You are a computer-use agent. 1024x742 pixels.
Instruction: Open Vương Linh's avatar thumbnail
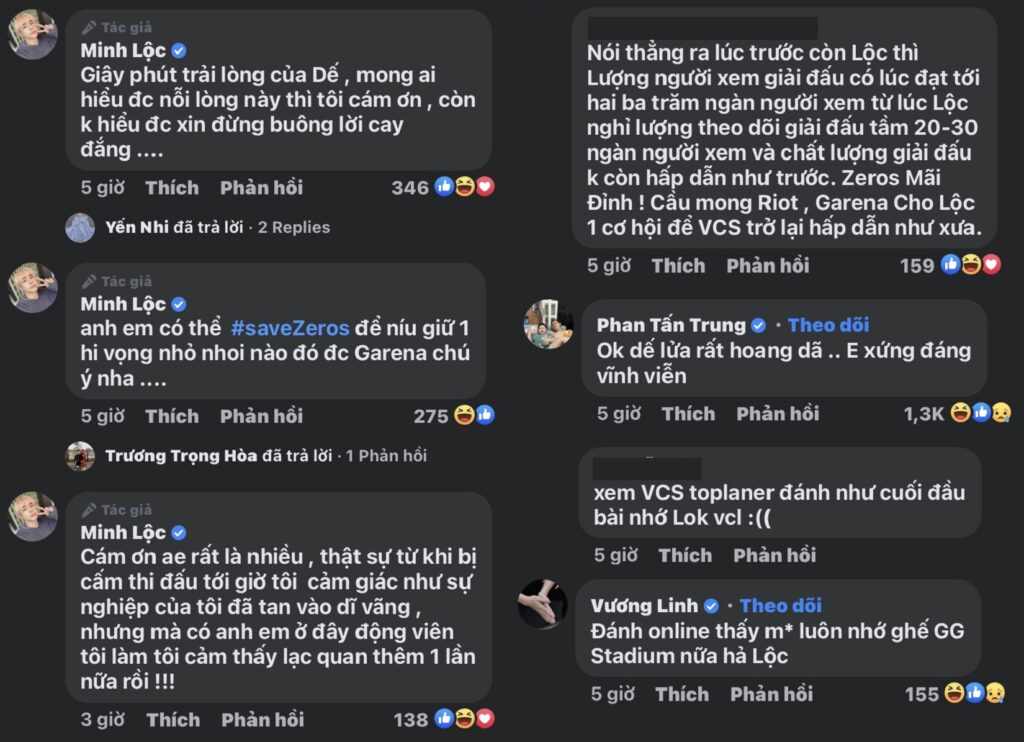(543, 604)
